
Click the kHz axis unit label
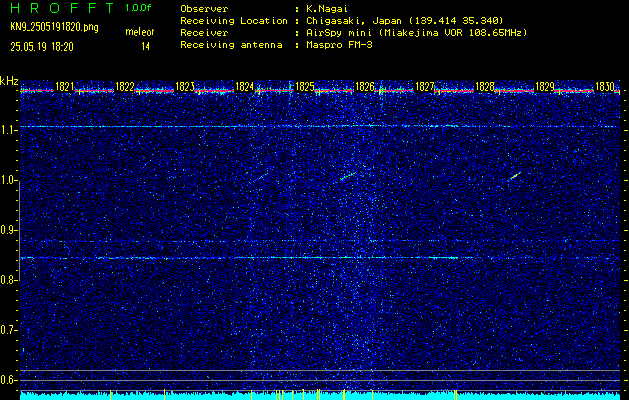(x=9, y=81)
